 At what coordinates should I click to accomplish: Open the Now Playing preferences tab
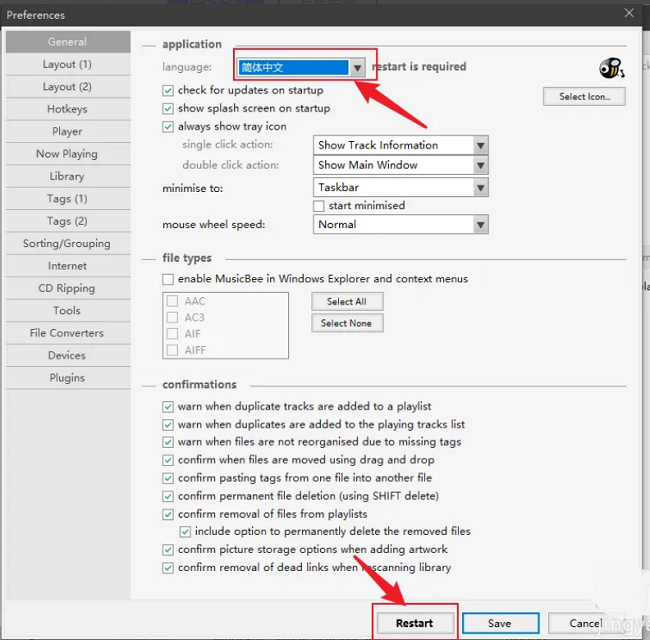[67, 154]
